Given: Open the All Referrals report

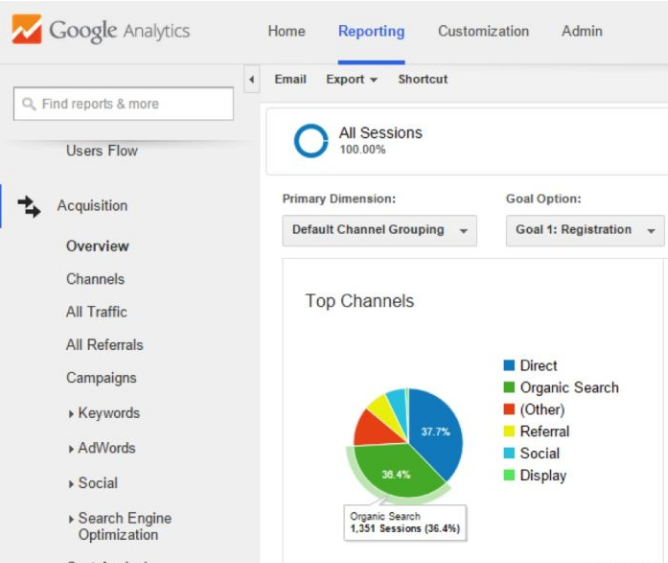Looking at the screenshot, I should point(105,345).
